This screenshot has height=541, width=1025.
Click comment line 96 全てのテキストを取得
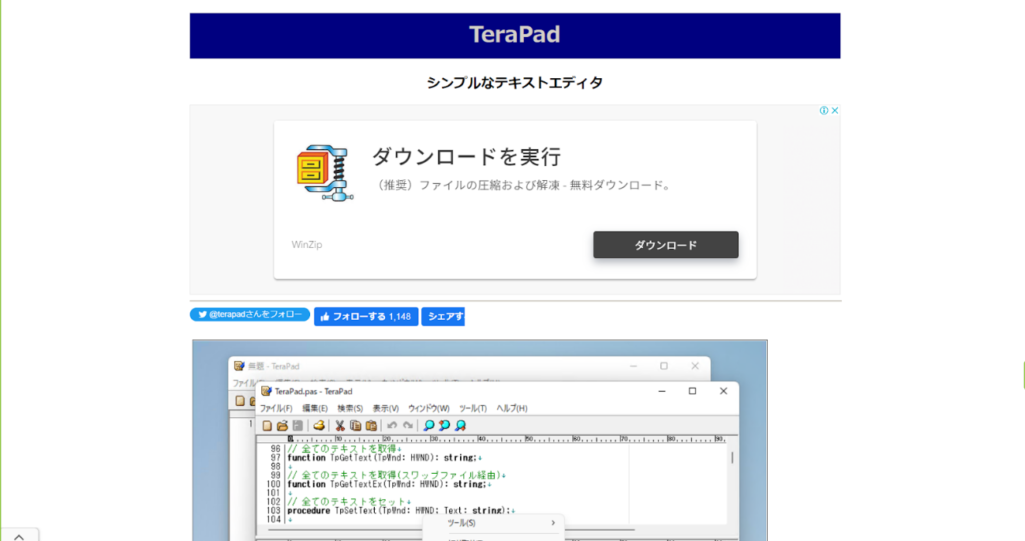click(344, 449)
